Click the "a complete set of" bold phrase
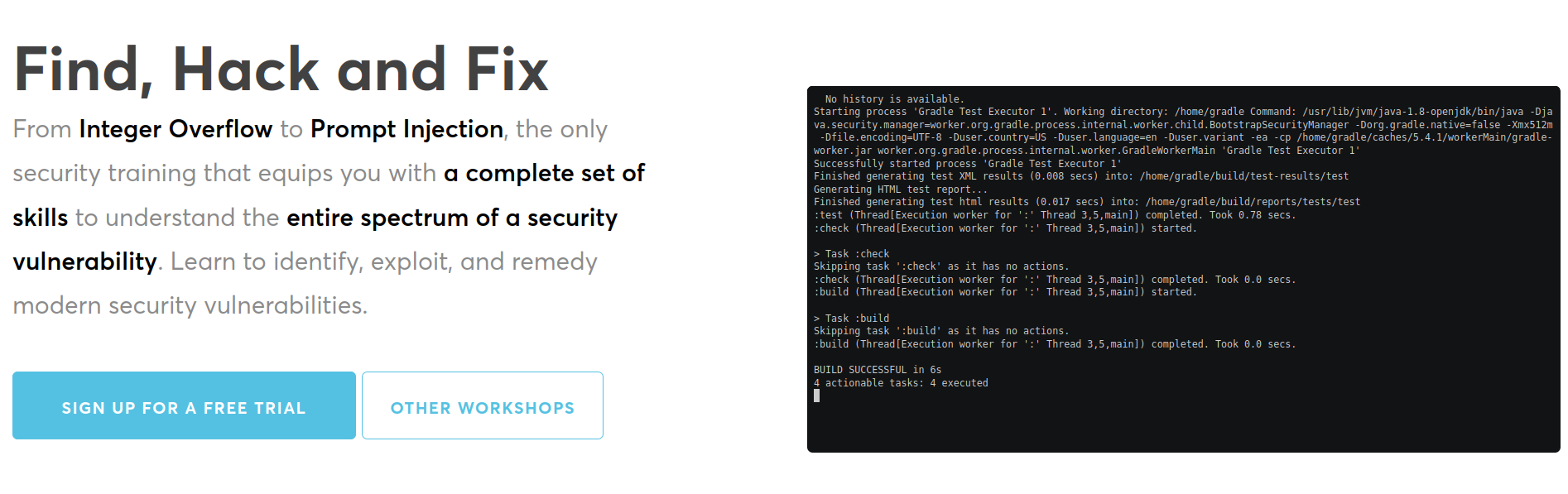The width and height of the screenshot is (1568, 494). pos(544,173)
